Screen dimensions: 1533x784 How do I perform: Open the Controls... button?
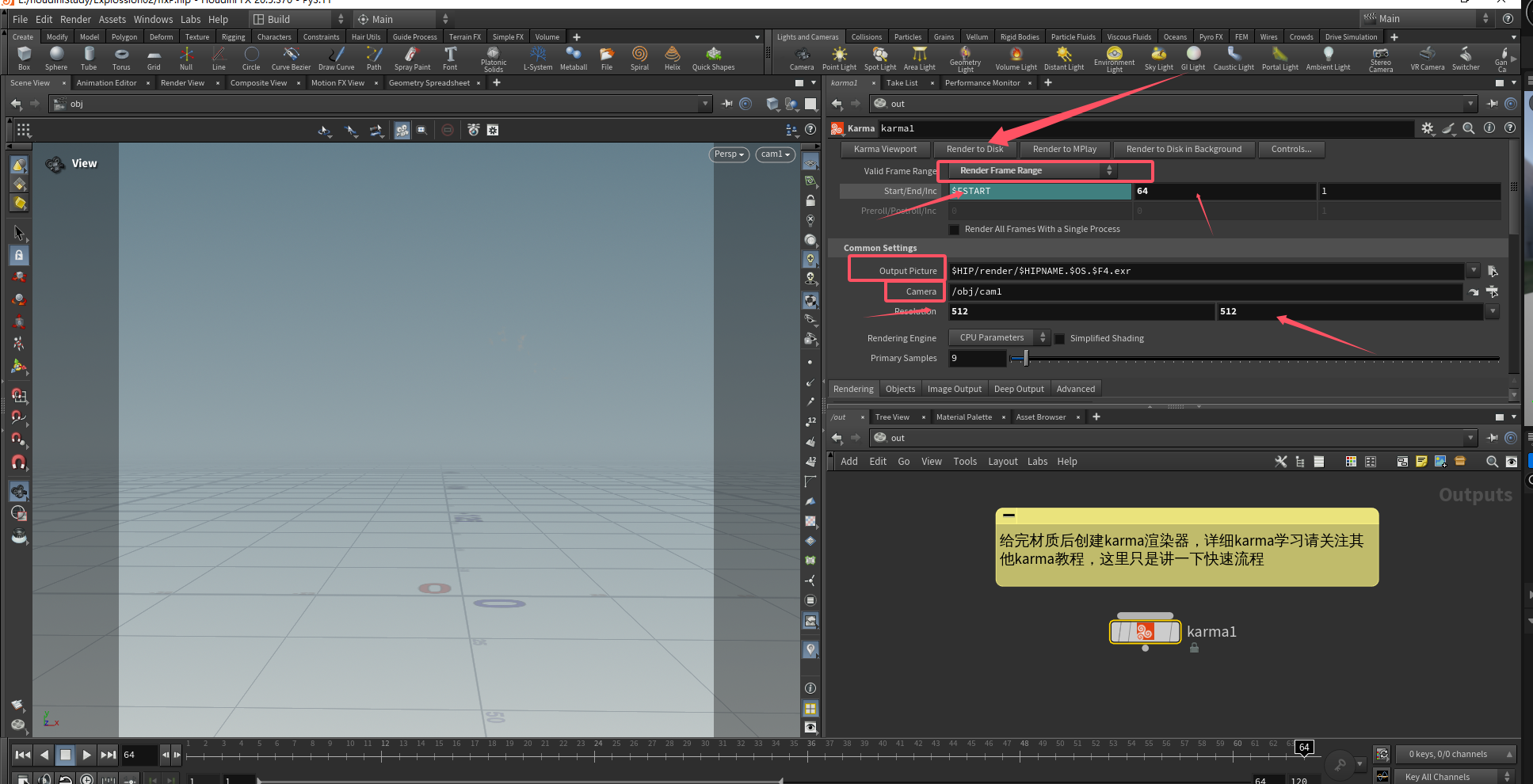[1291, 149]
